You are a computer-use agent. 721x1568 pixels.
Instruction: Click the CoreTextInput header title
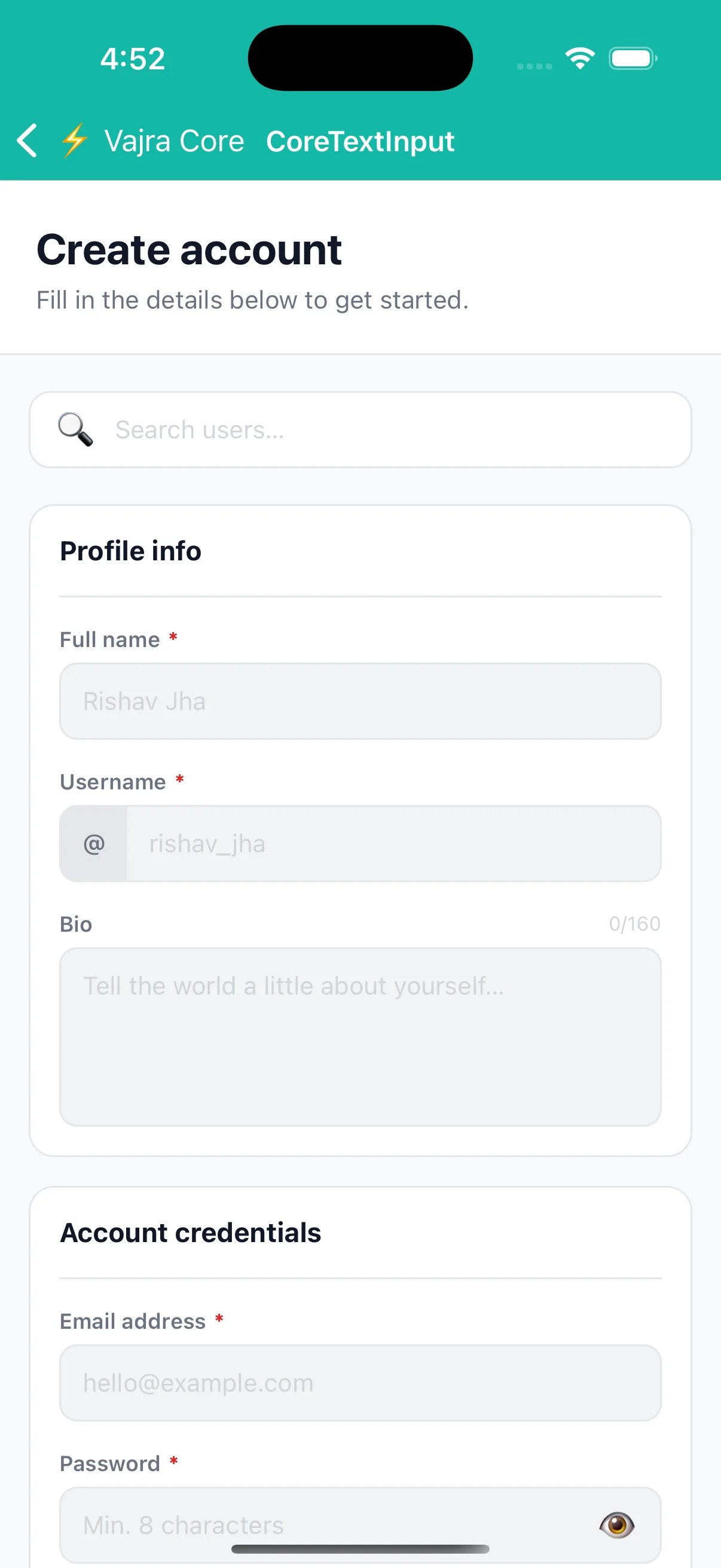click(360, 141)
